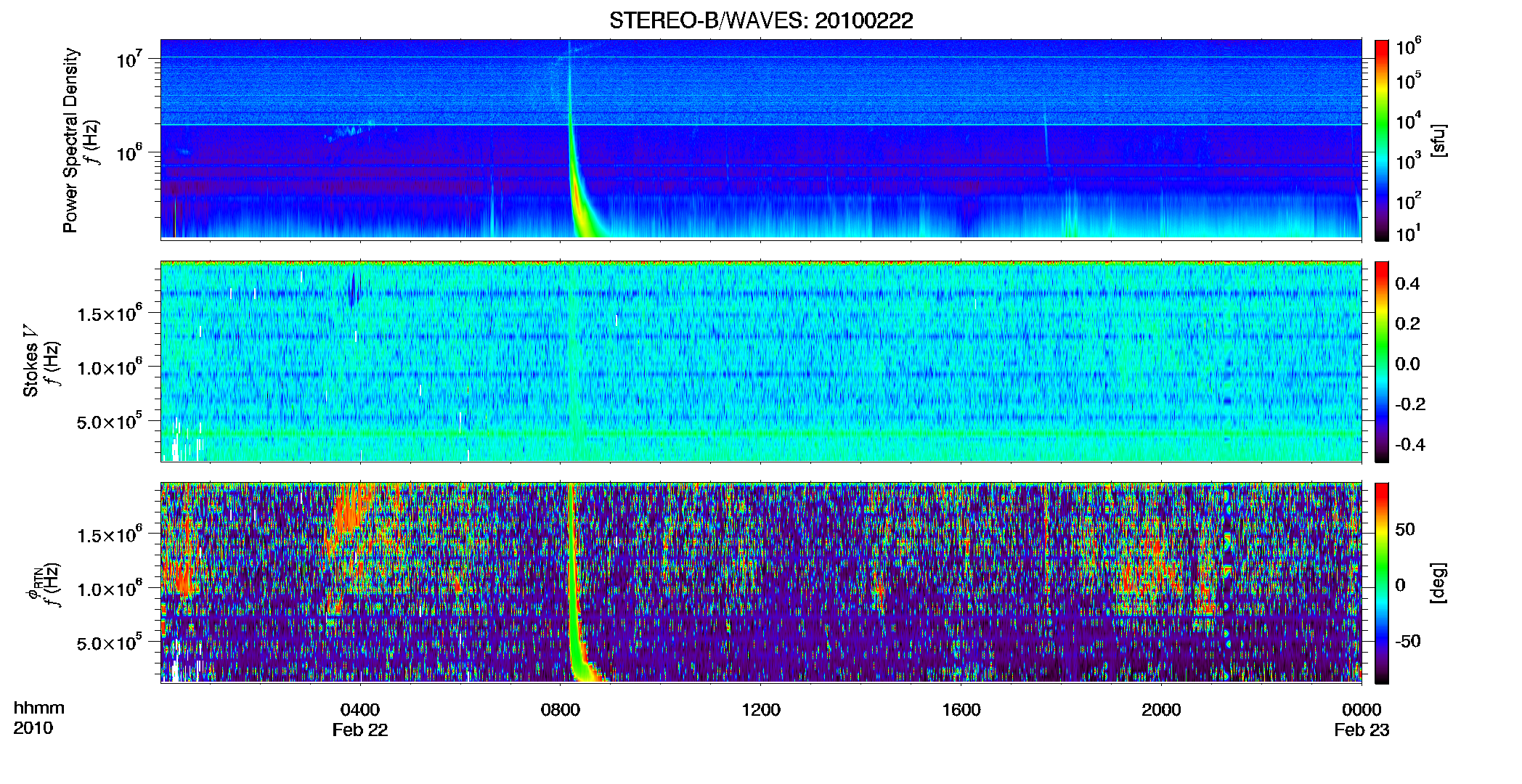1522x784 pixels.
Task: Click the 0800 time label
Action: 561,710
